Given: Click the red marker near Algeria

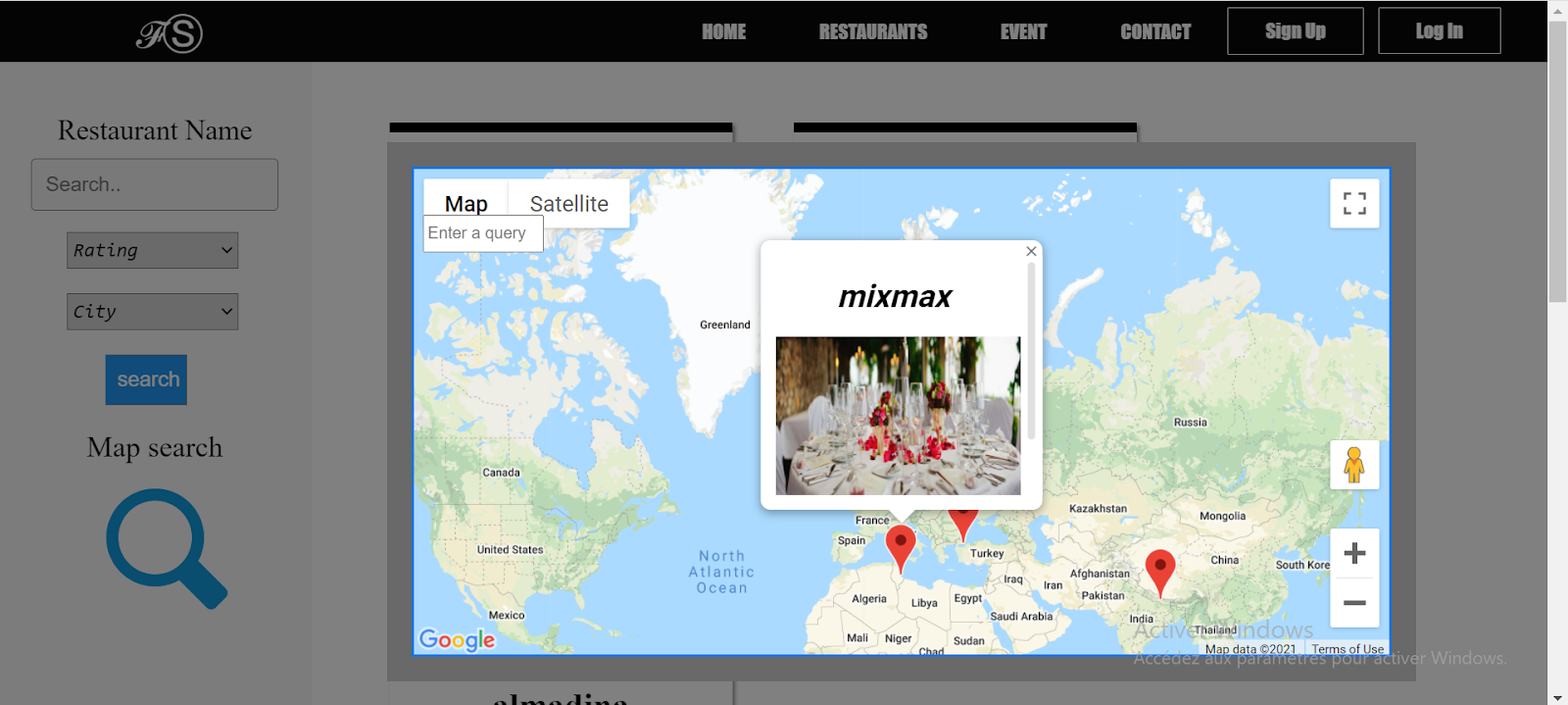Looking at the screenshot, I should pos(901,547).
